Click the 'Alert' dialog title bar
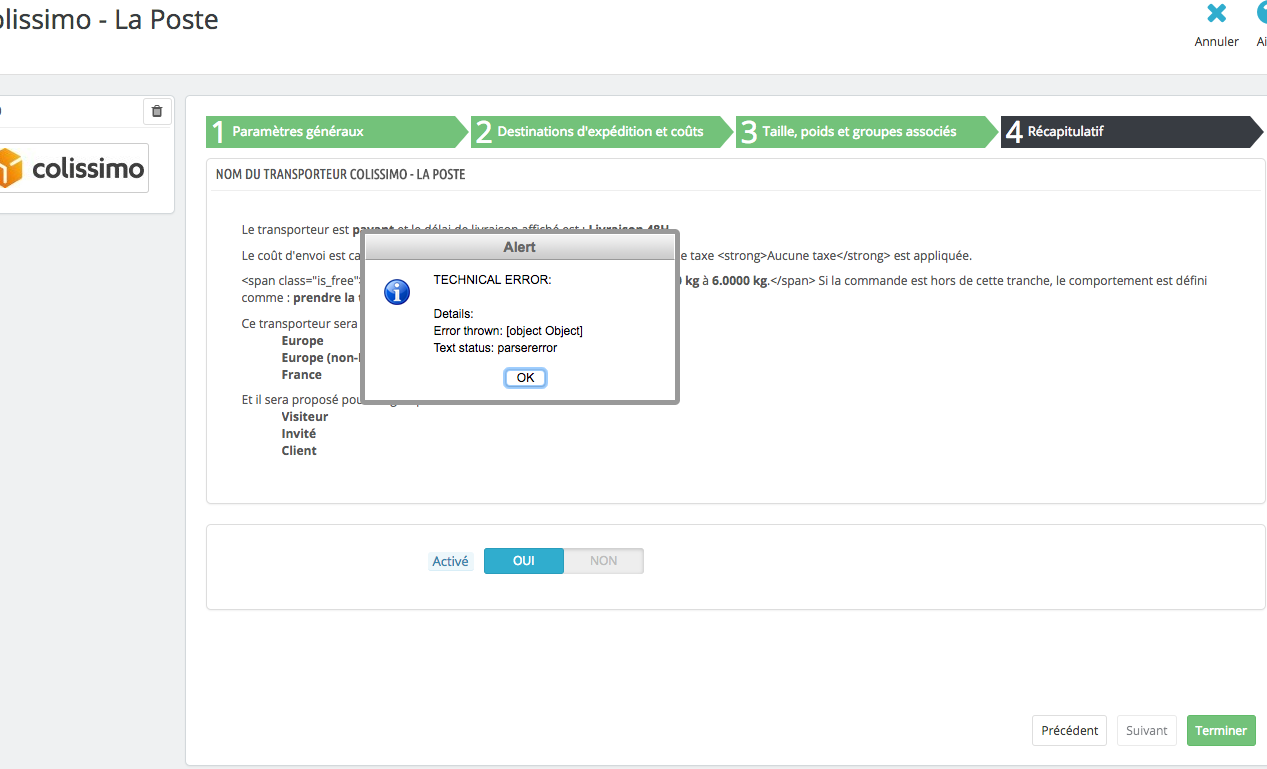The width and height of the screenshot is (1267, 769). coord(519,247)
